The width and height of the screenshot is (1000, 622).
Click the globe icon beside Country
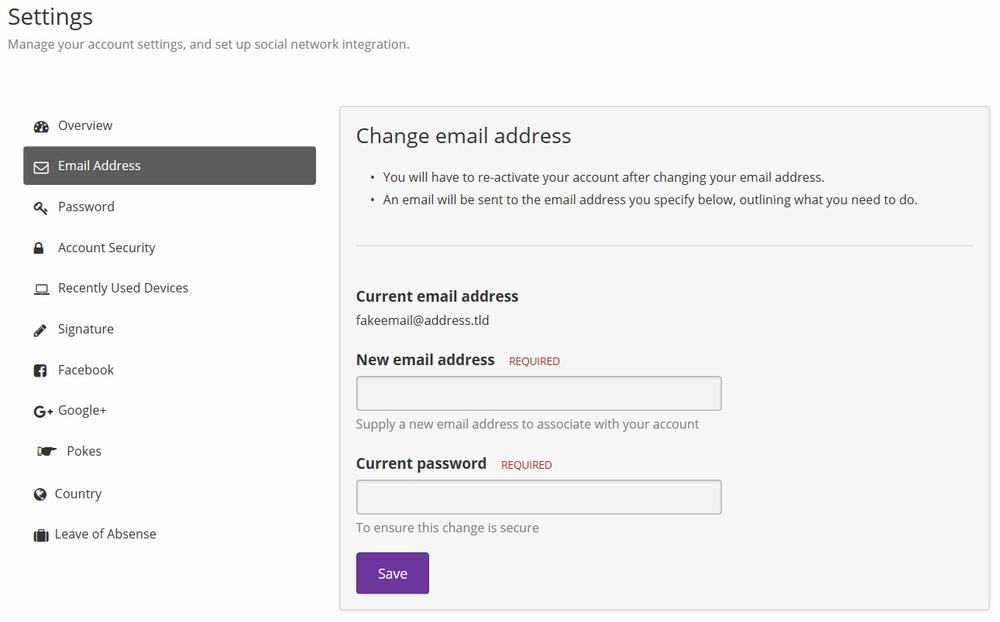coord(40,494)
